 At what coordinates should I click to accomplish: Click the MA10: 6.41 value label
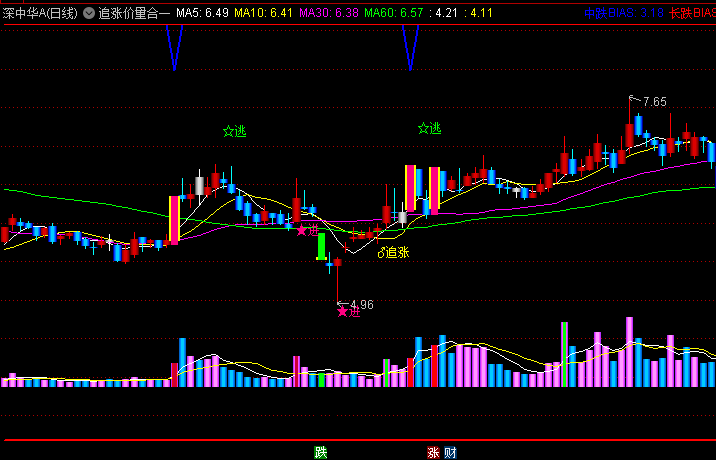pos(263,13)
